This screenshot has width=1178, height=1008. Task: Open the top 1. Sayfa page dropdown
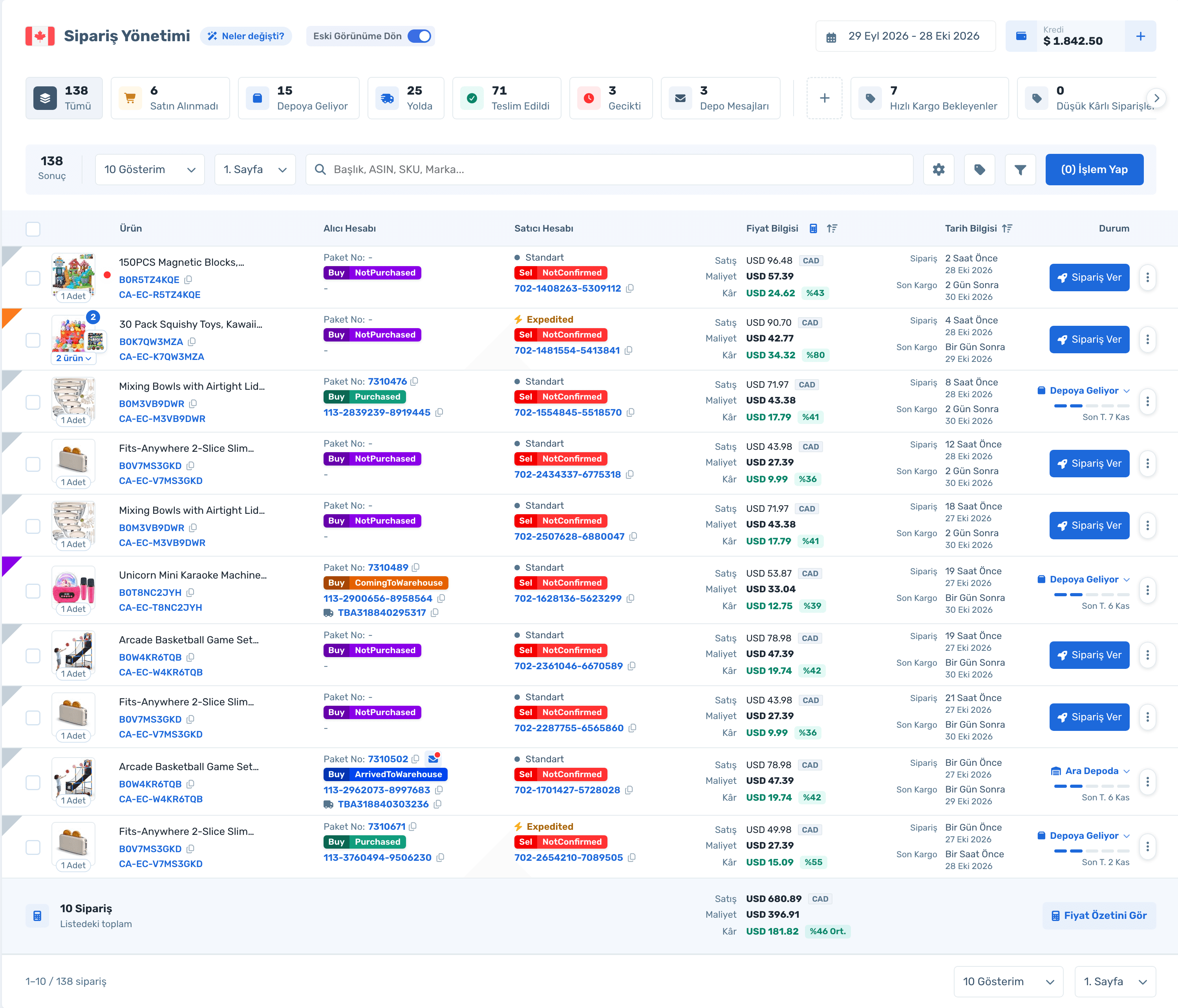coord(255,169)
